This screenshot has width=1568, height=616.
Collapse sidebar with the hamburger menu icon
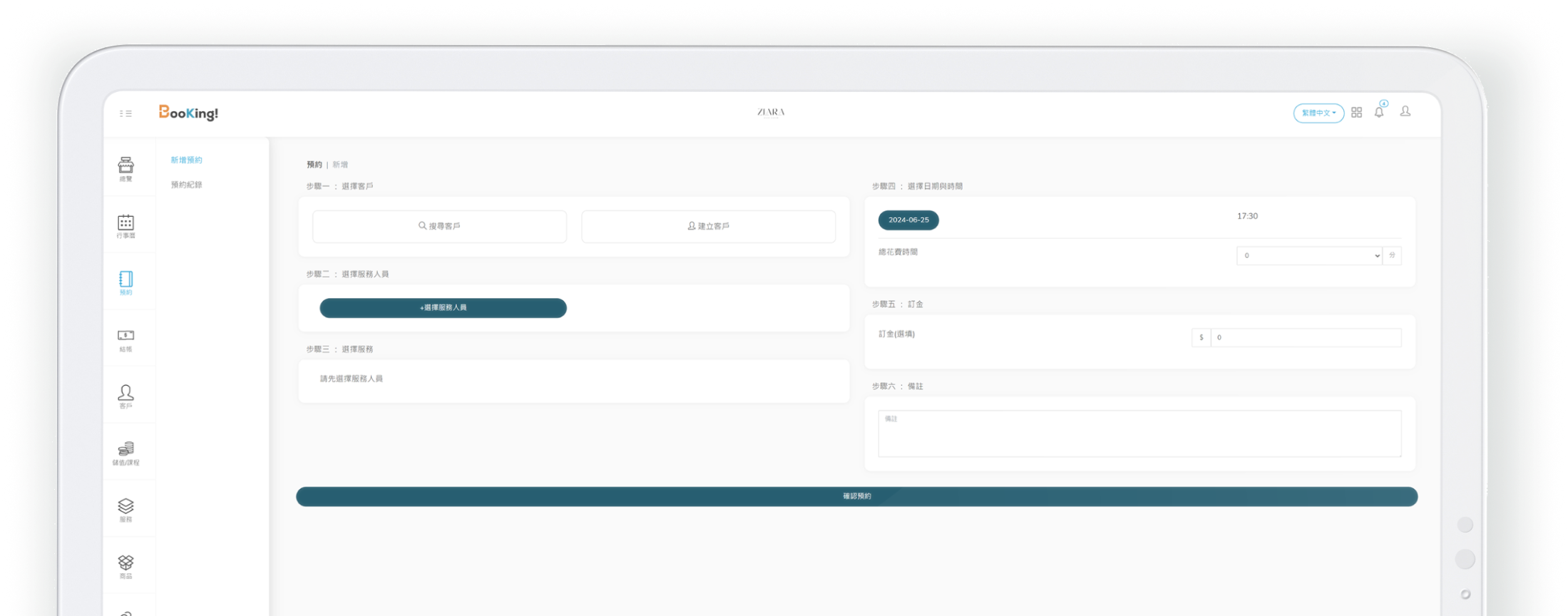[x=125, y=113]
